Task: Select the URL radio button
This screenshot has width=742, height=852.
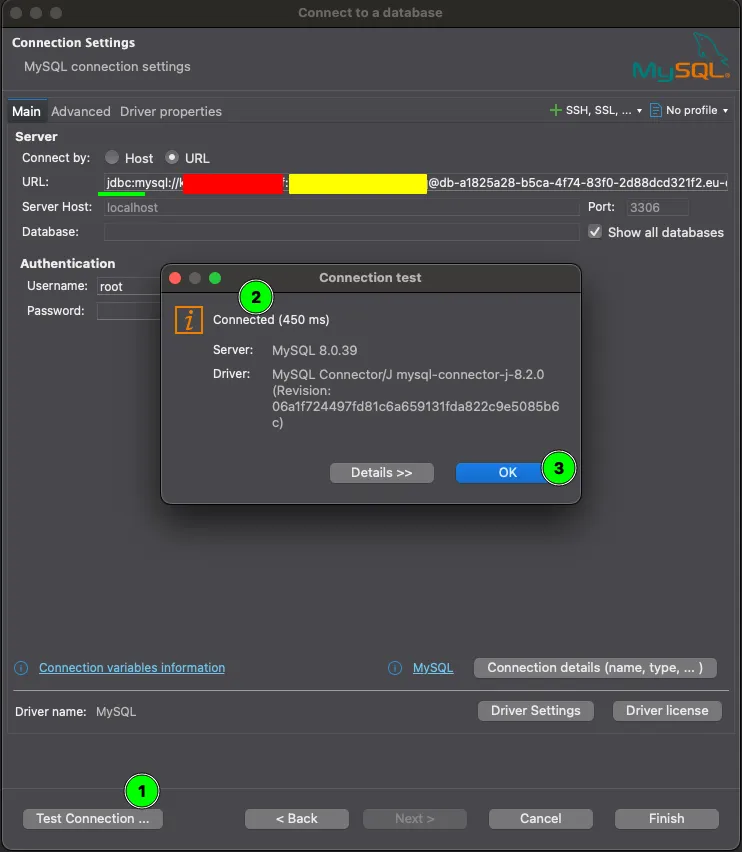Action: coord(172,158)
